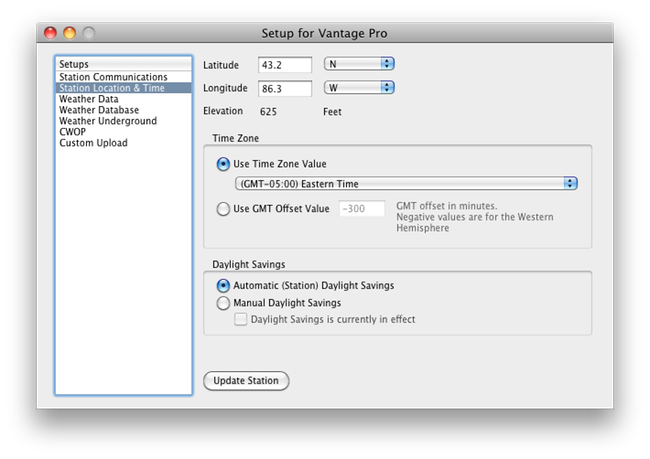
Task: Select Station Communications in Setups list
Action: [x=124, y=77]
